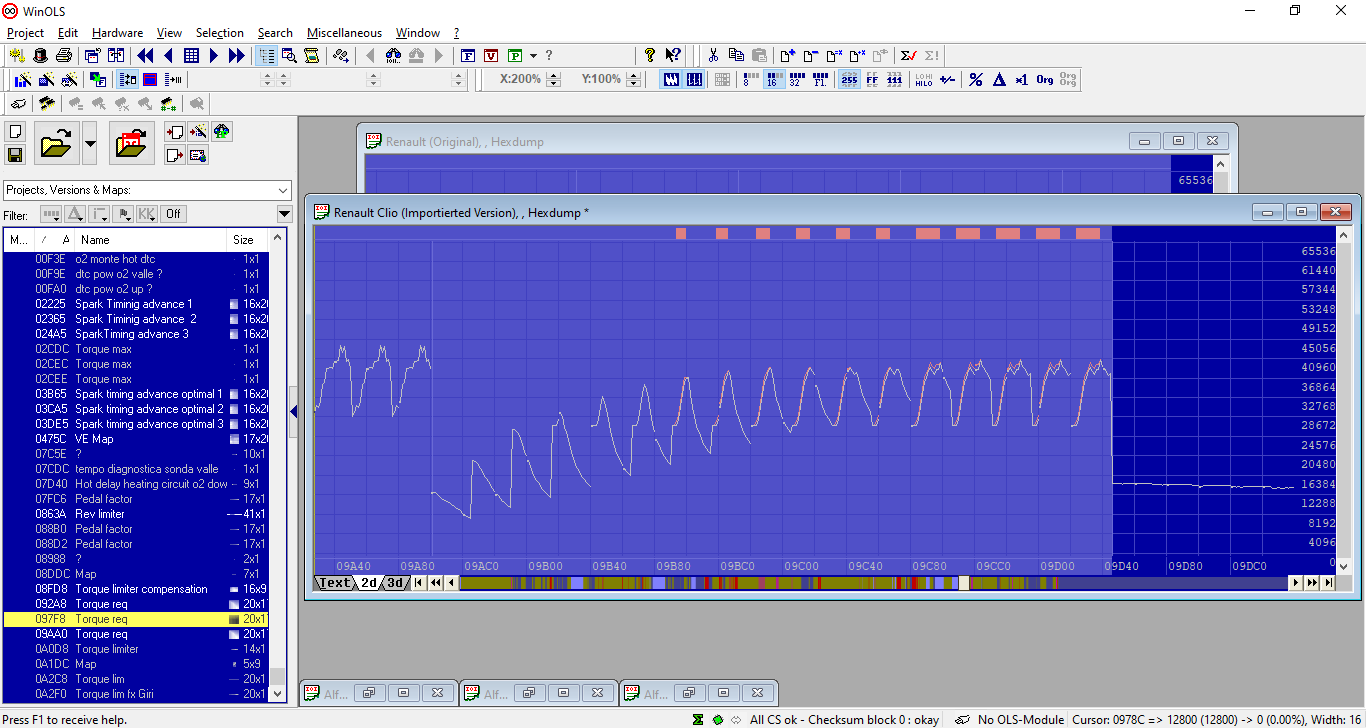1366x728 pixels.
Task: Click the red folder import icon
Action: click(131, 144)
